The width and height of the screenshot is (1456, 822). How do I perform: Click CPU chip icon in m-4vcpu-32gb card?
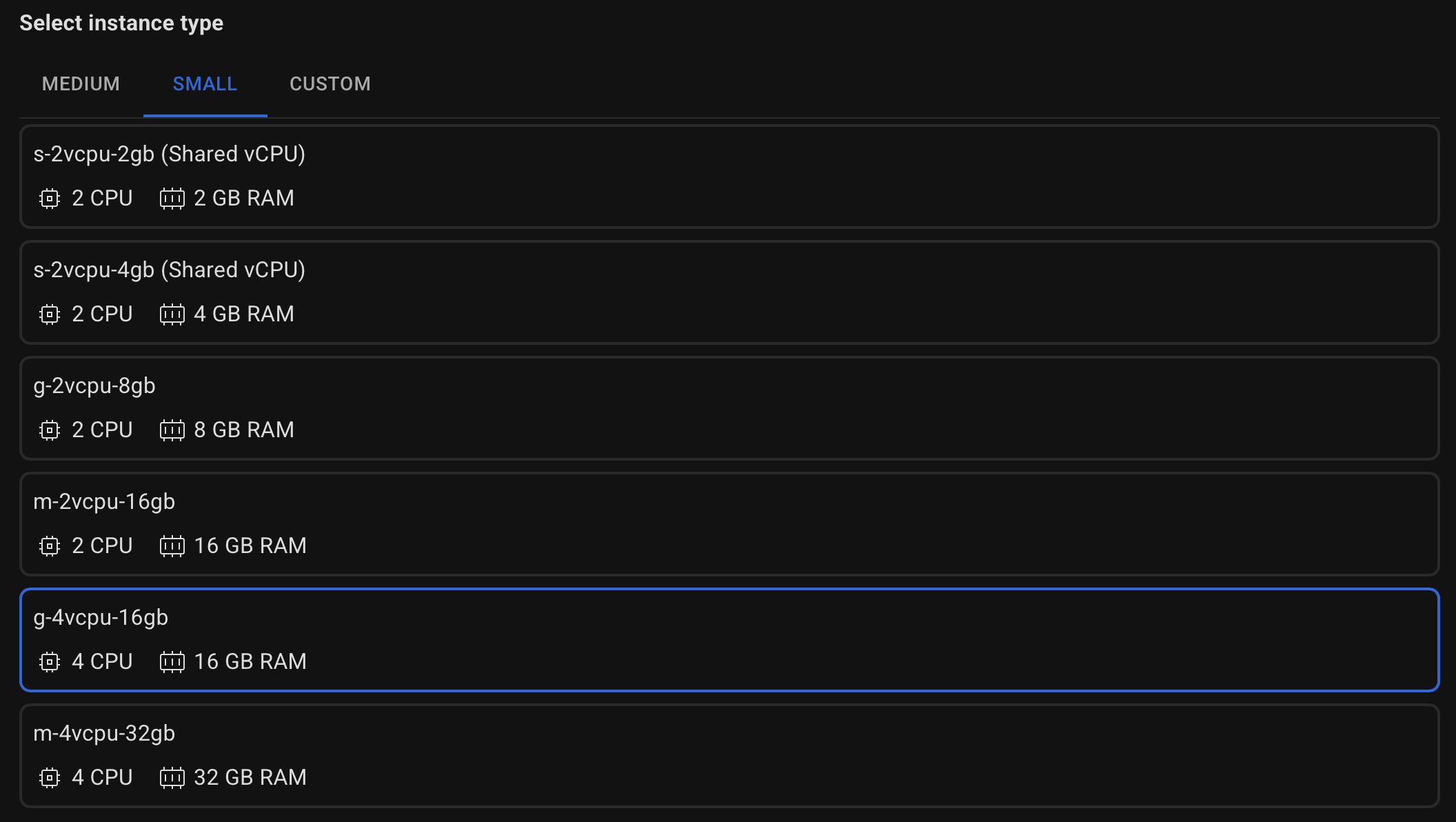tap(50, 778)
